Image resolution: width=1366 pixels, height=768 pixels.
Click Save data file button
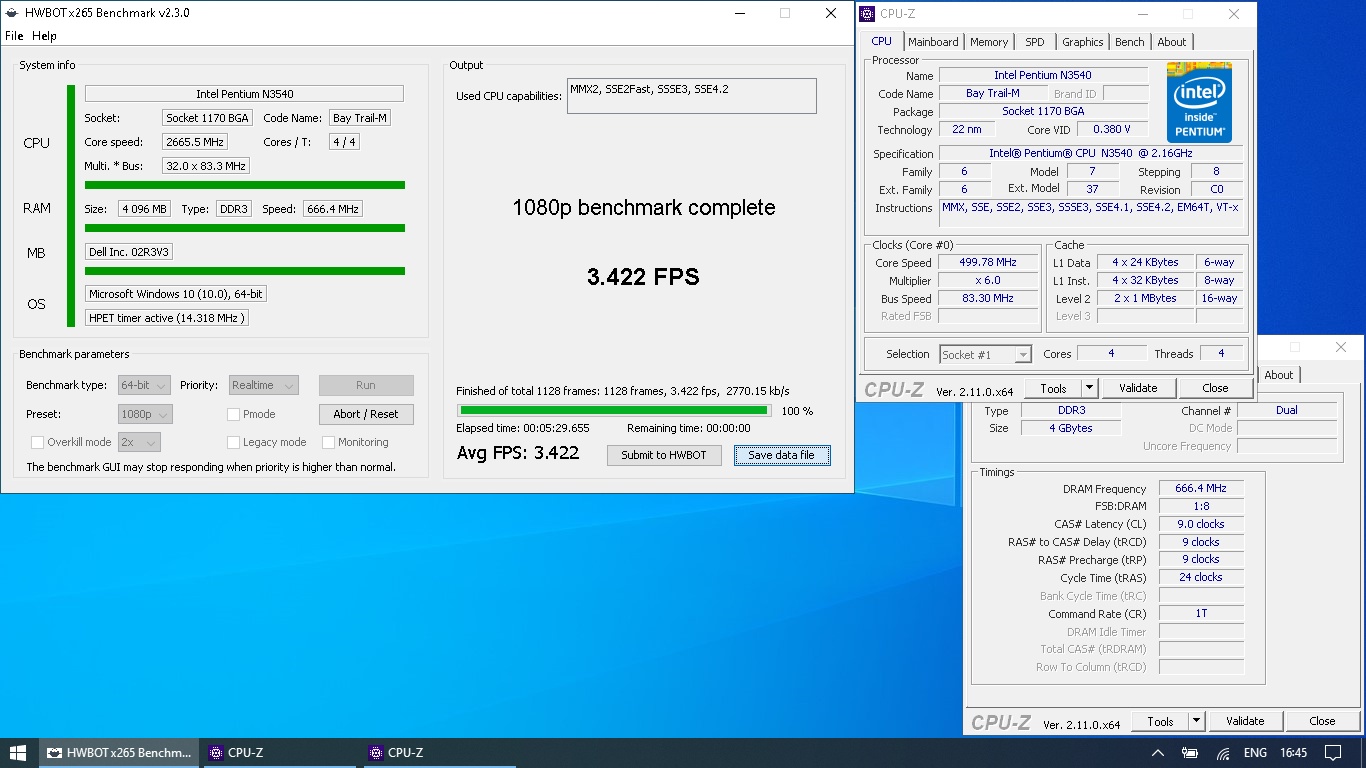point(782,455)
